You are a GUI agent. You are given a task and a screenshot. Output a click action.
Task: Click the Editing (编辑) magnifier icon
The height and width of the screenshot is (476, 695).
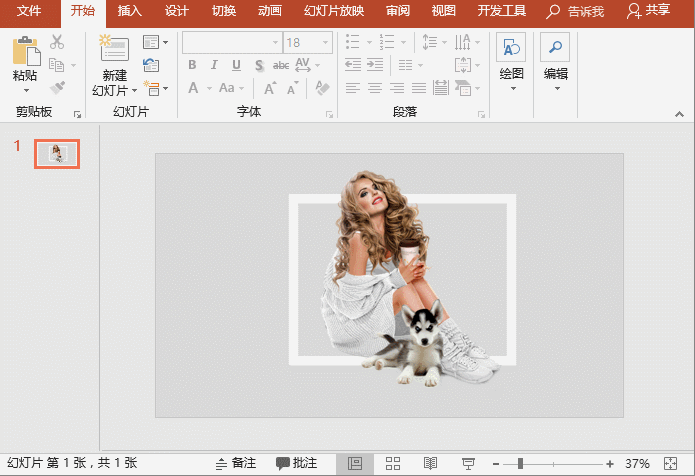[x=555, y=50]
